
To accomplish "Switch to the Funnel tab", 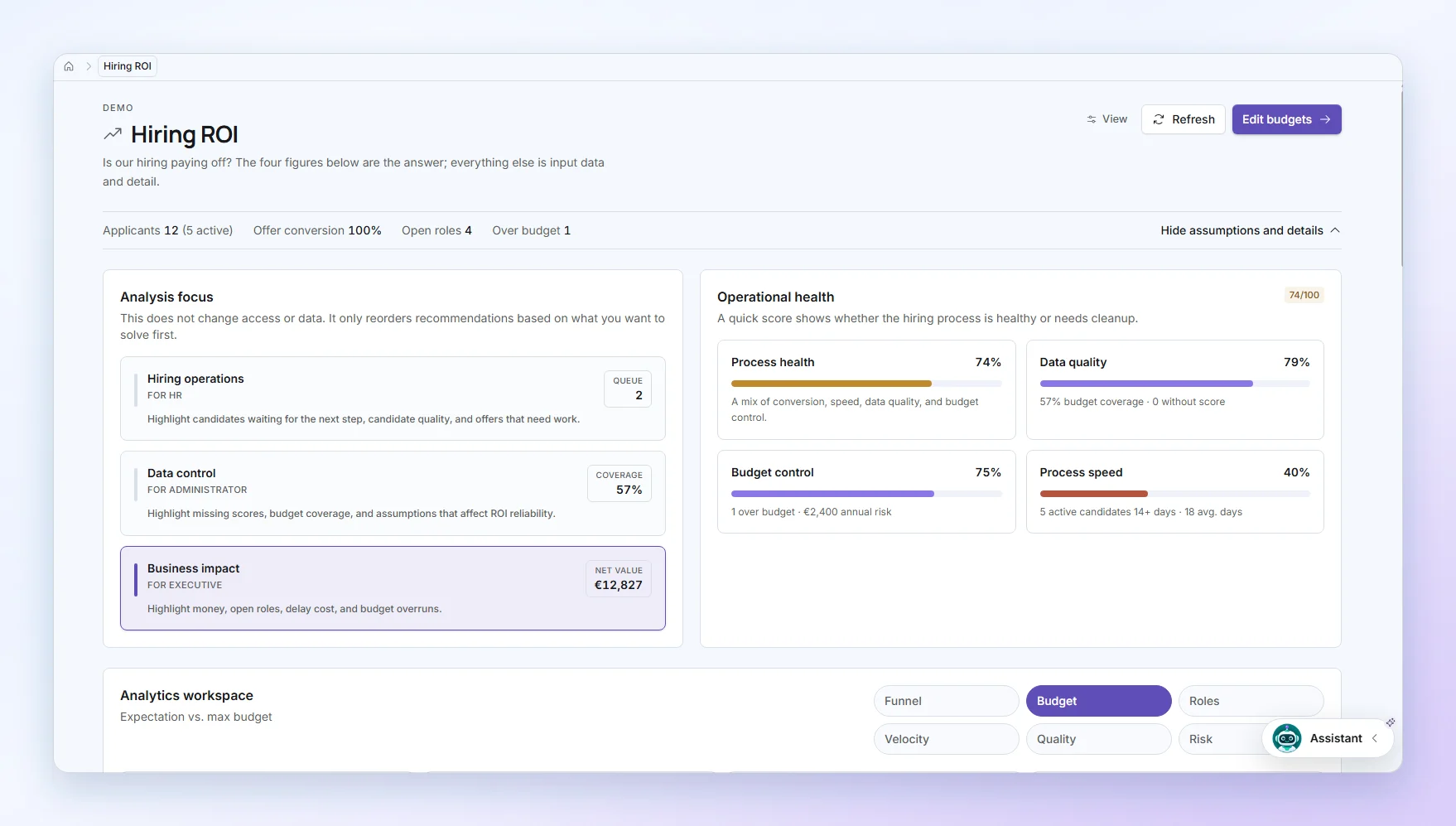I will [946, 701].
